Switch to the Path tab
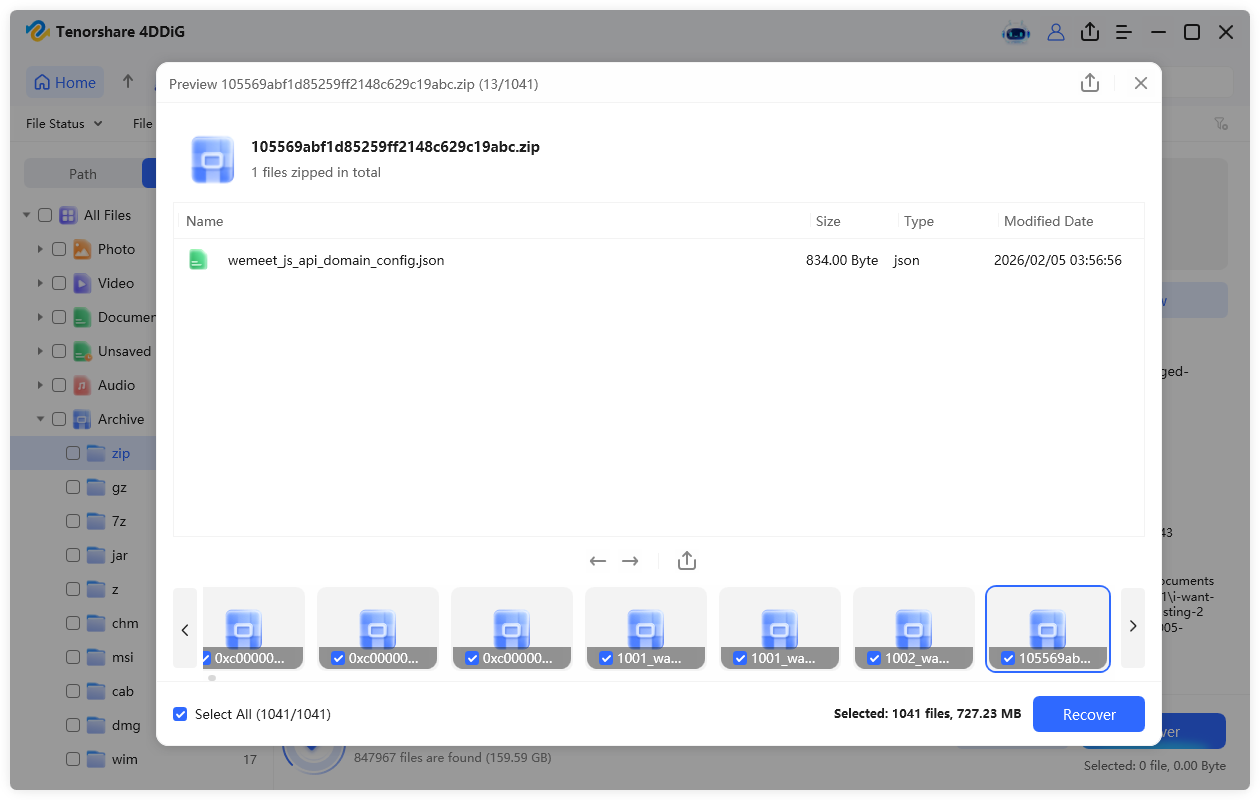The height and width of the screenshot is (800, 1260). [x=83, y=174]
